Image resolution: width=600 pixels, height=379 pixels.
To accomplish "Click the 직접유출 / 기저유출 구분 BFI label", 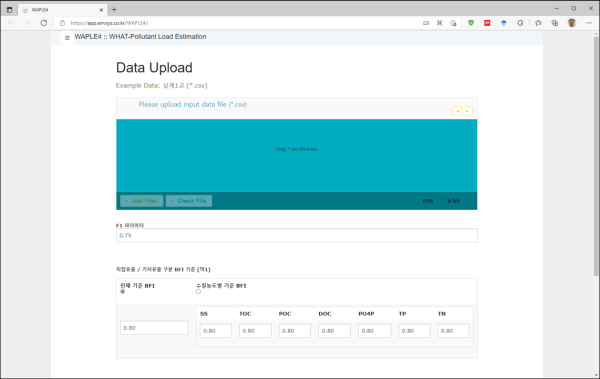I will (163, 270).
